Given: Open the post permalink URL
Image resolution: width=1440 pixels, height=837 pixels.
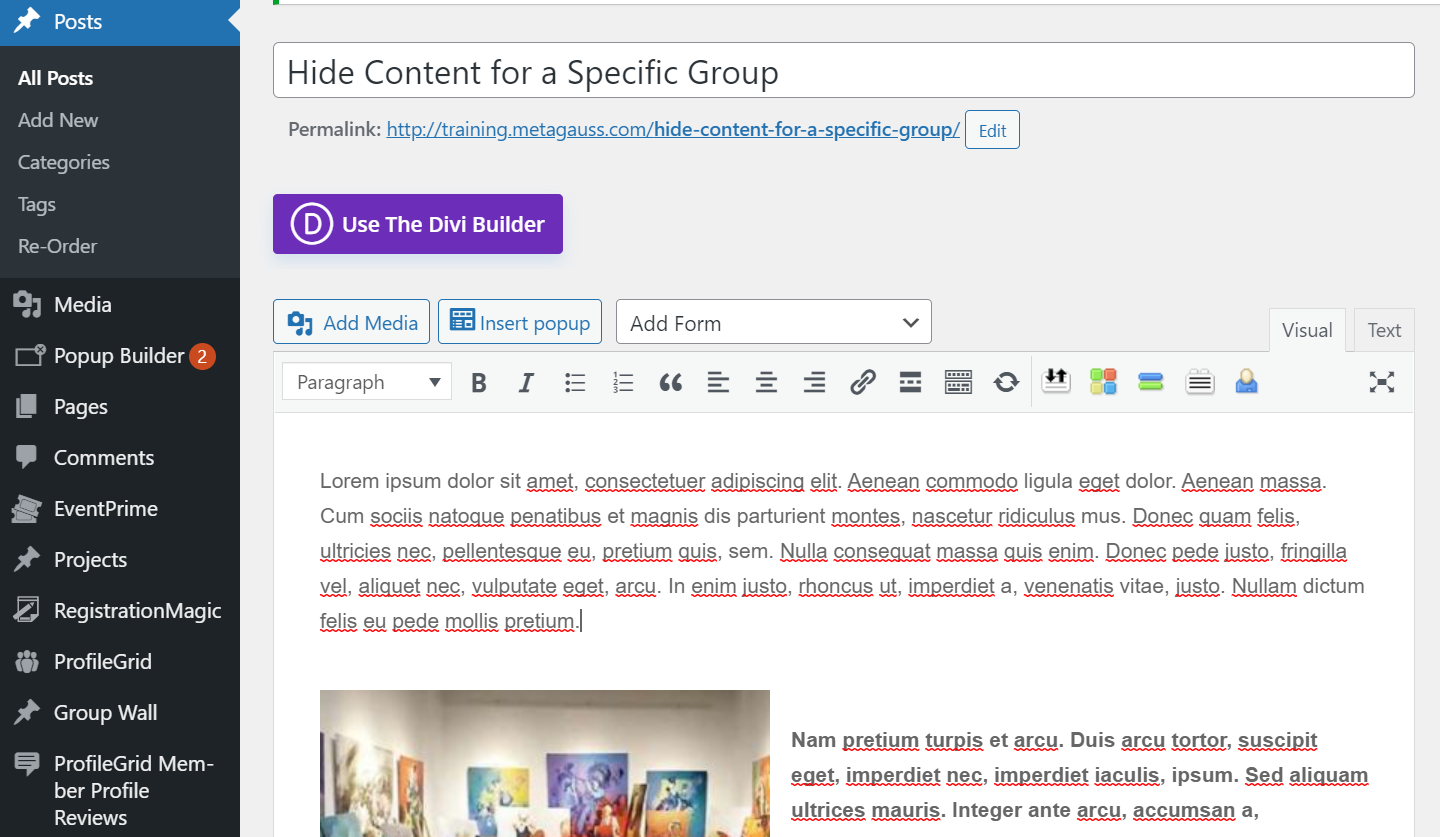Looking at the screenshot, I should pyautogui.click(x=673, y=129).
